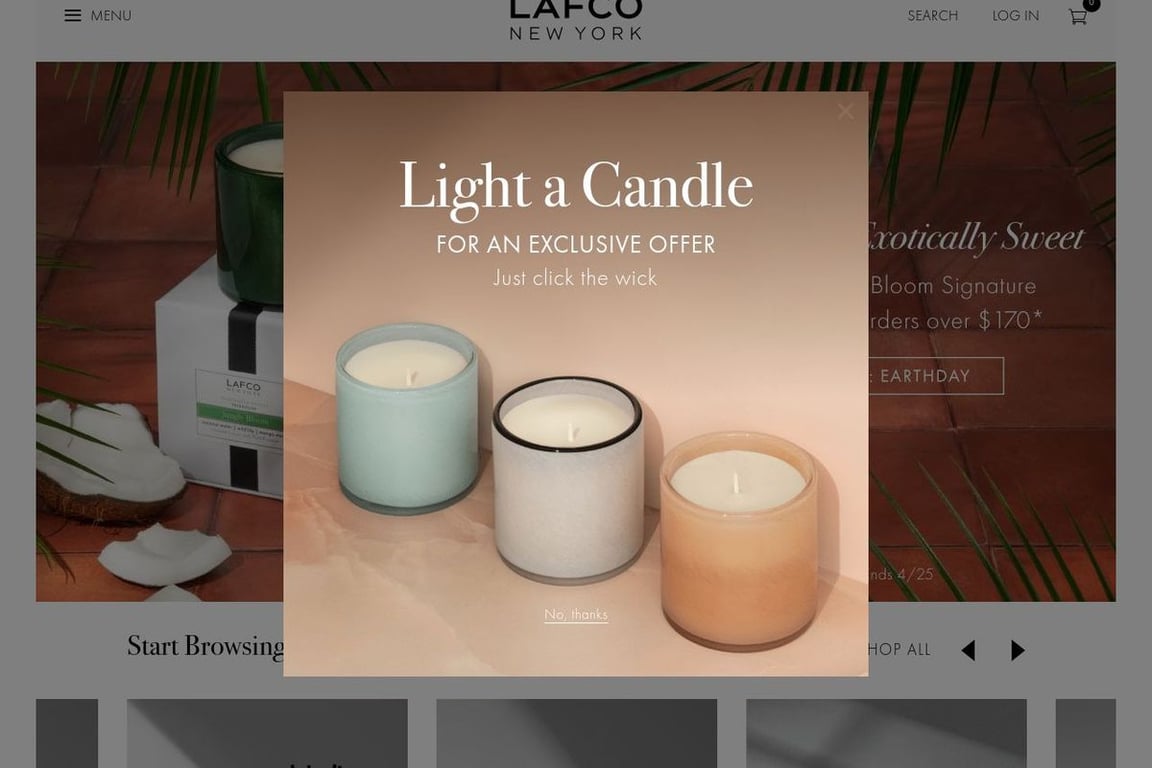Go to previous carousel item arrow

tap(968, 650)
